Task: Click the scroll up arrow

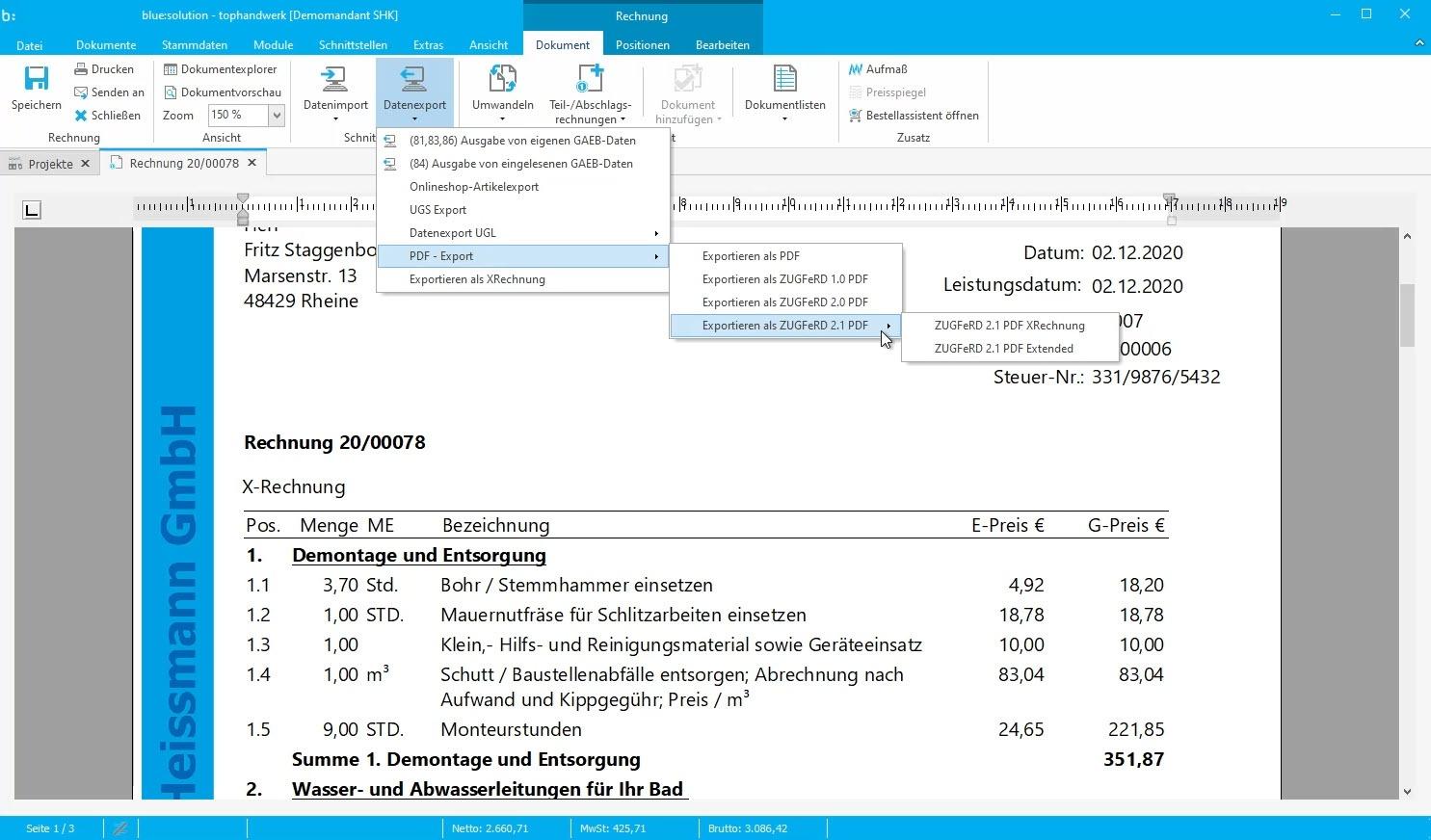Action: (1407, 236)
